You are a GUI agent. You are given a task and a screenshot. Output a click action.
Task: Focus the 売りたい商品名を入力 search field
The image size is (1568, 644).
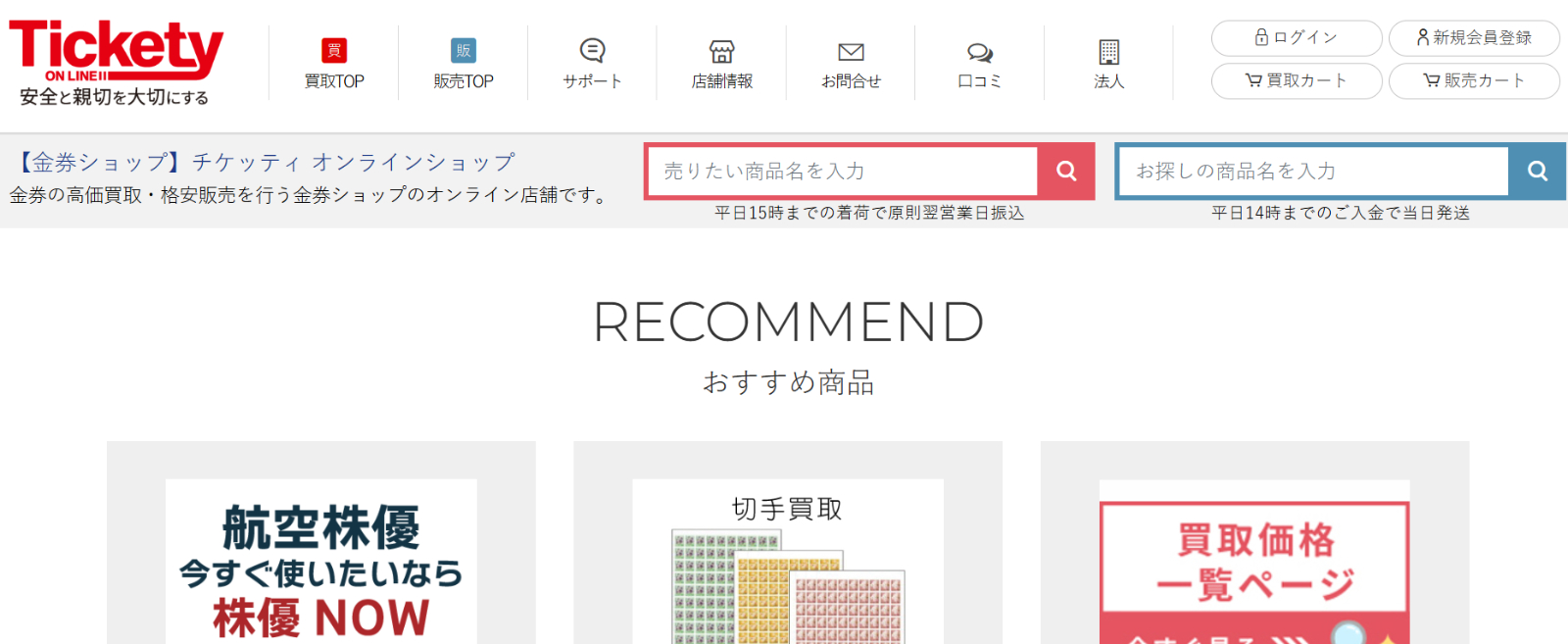pyautogui.click(x=843, y=172)
